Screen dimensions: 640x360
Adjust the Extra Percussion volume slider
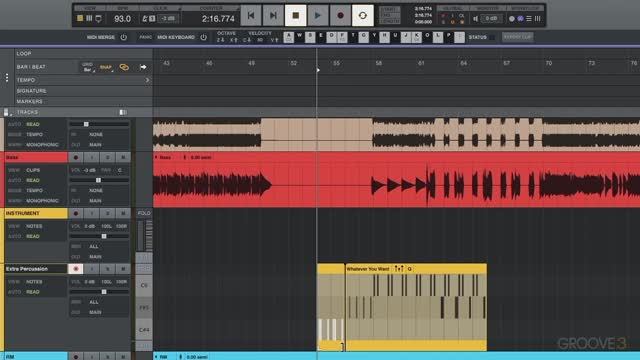pyautogui.click(x=104, y=292)
